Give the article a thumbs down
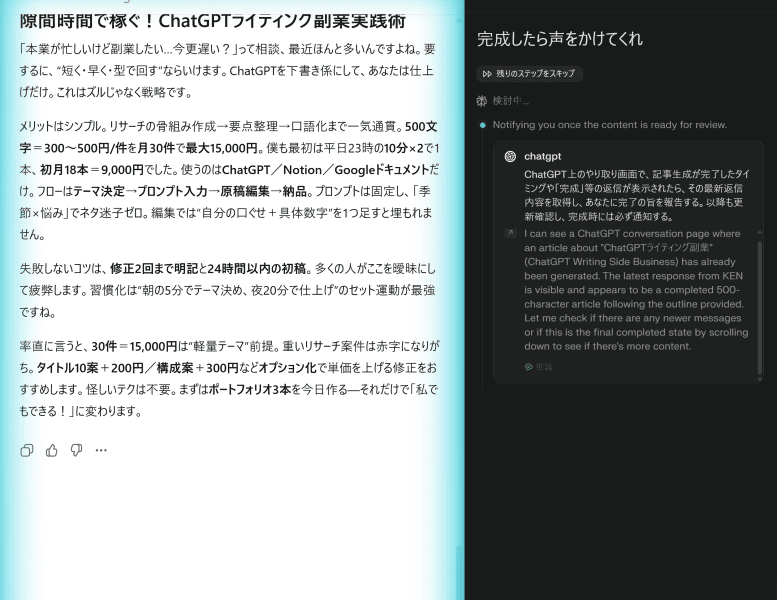 coord(76,450)
